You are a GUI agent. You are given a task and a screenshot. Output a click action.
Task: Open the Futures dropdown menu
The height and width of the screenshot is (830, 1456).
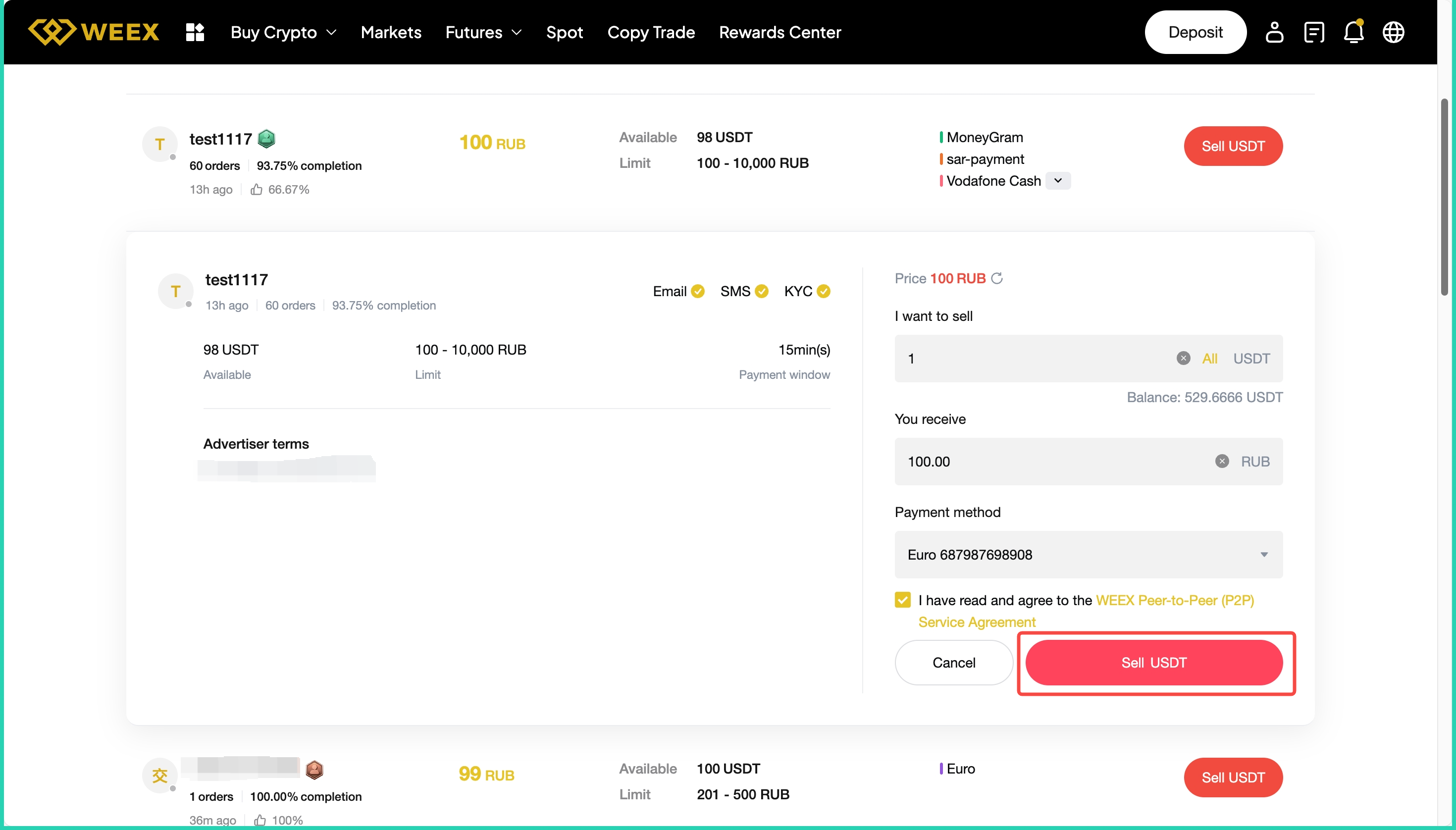[x=483, y=32]
